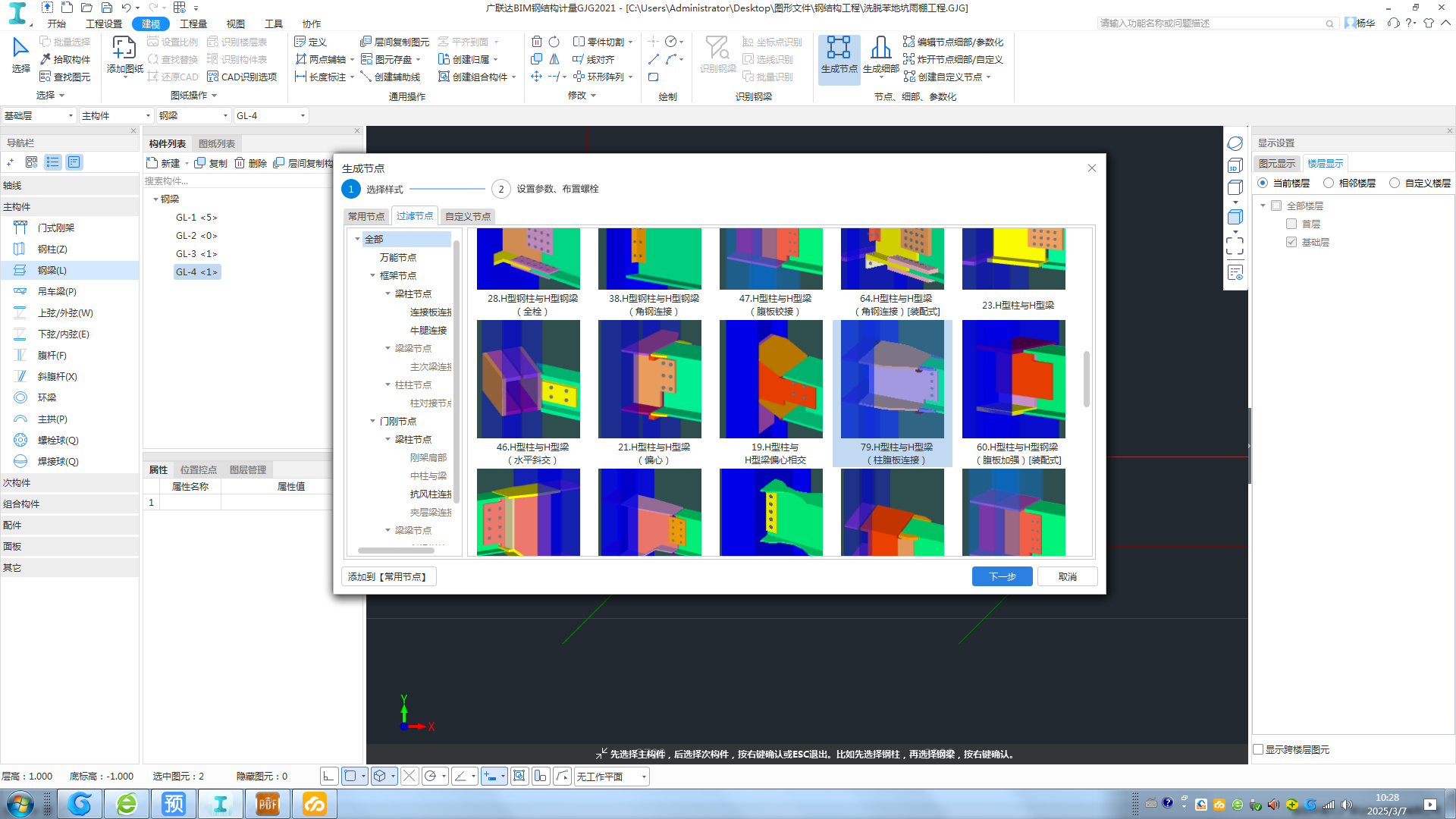Enable 显示跨楼层图元 checkbox

[1259, 749]
